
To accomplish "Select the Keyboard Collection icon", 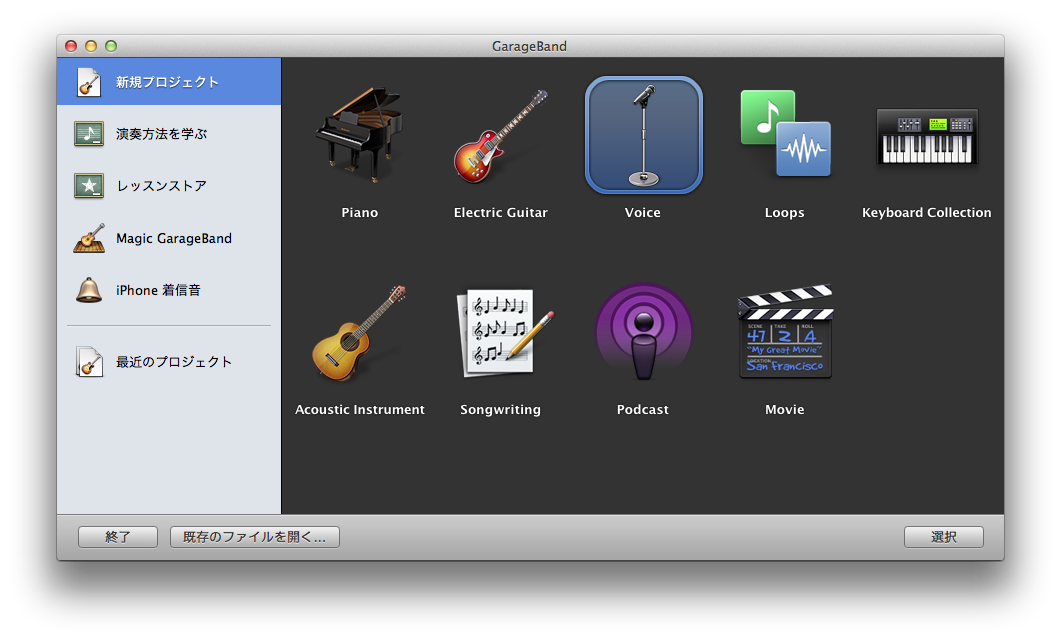I will point(927,136).
